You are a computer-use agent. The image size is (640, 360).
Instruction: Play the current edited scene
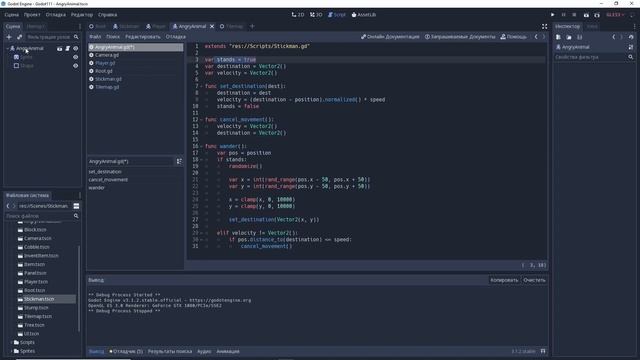586,15
